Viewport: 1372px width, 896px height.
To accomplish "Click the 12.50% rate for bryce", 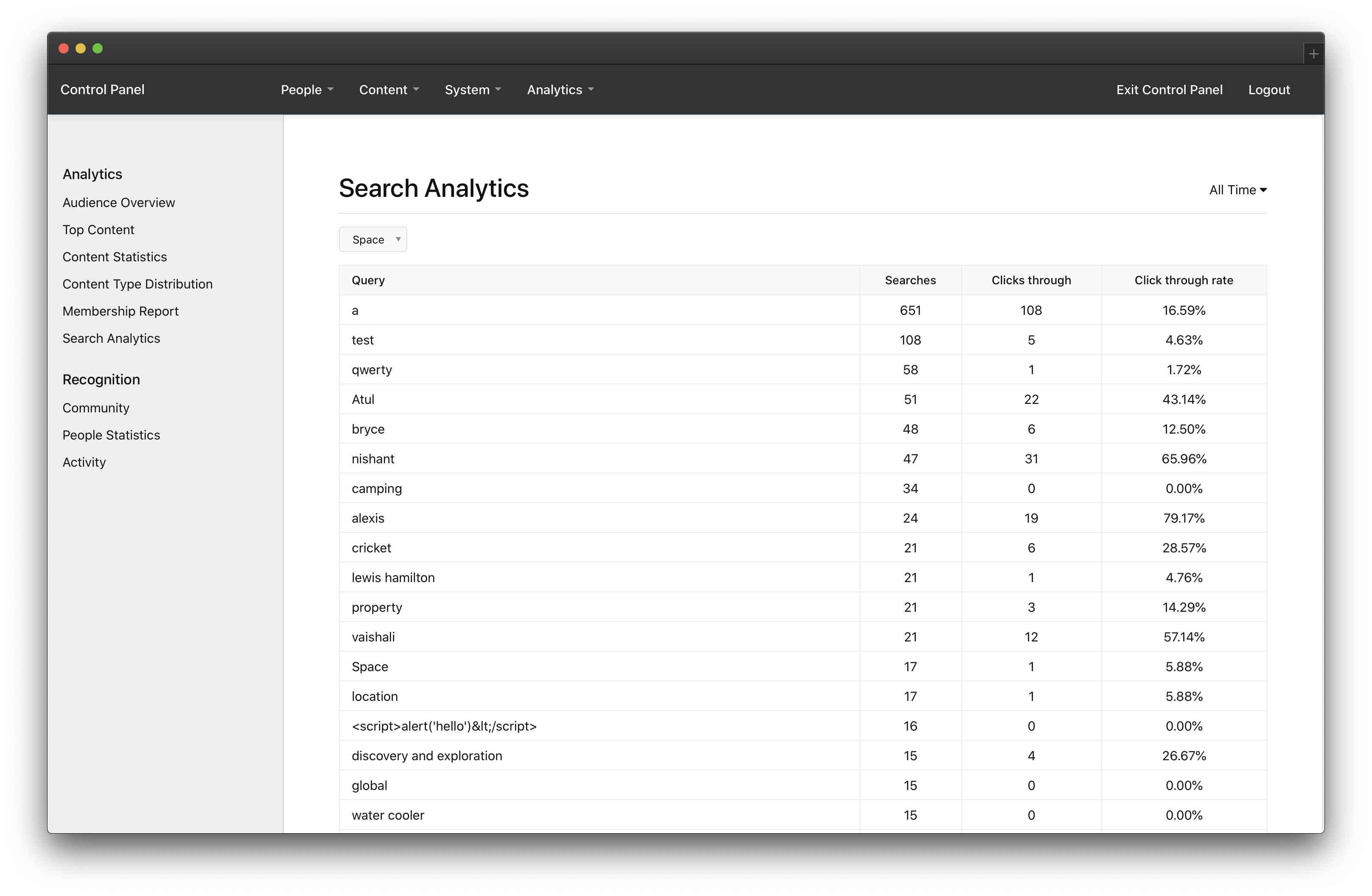I will click(1184, 429).
